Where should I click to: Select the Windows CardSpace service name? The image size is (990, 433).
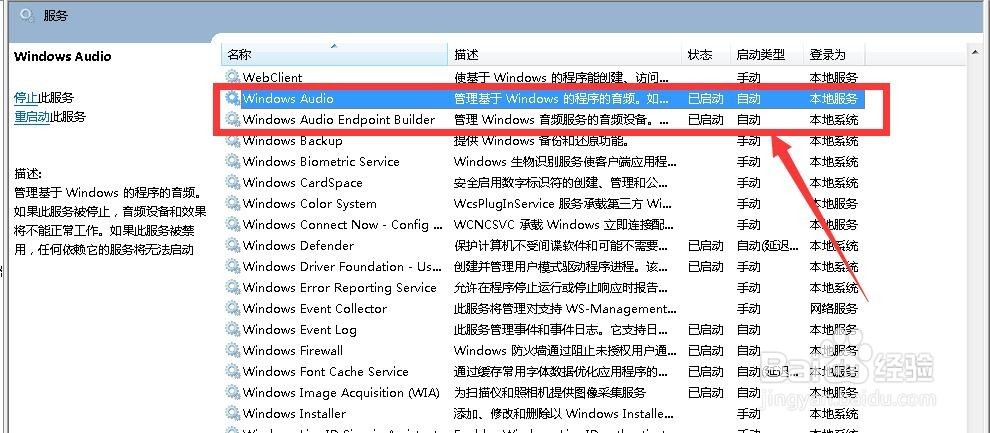pos(302,182)
